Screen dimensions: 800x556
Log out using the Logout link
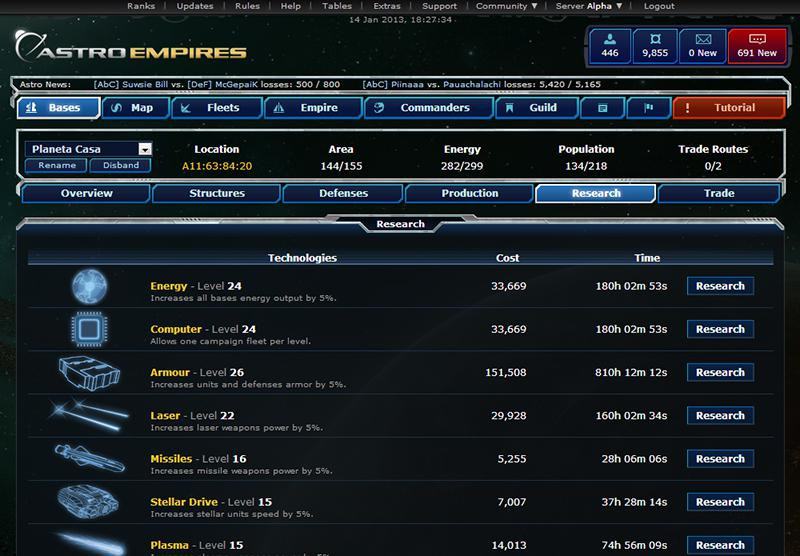pyautogui.click(x=659, y=6)
